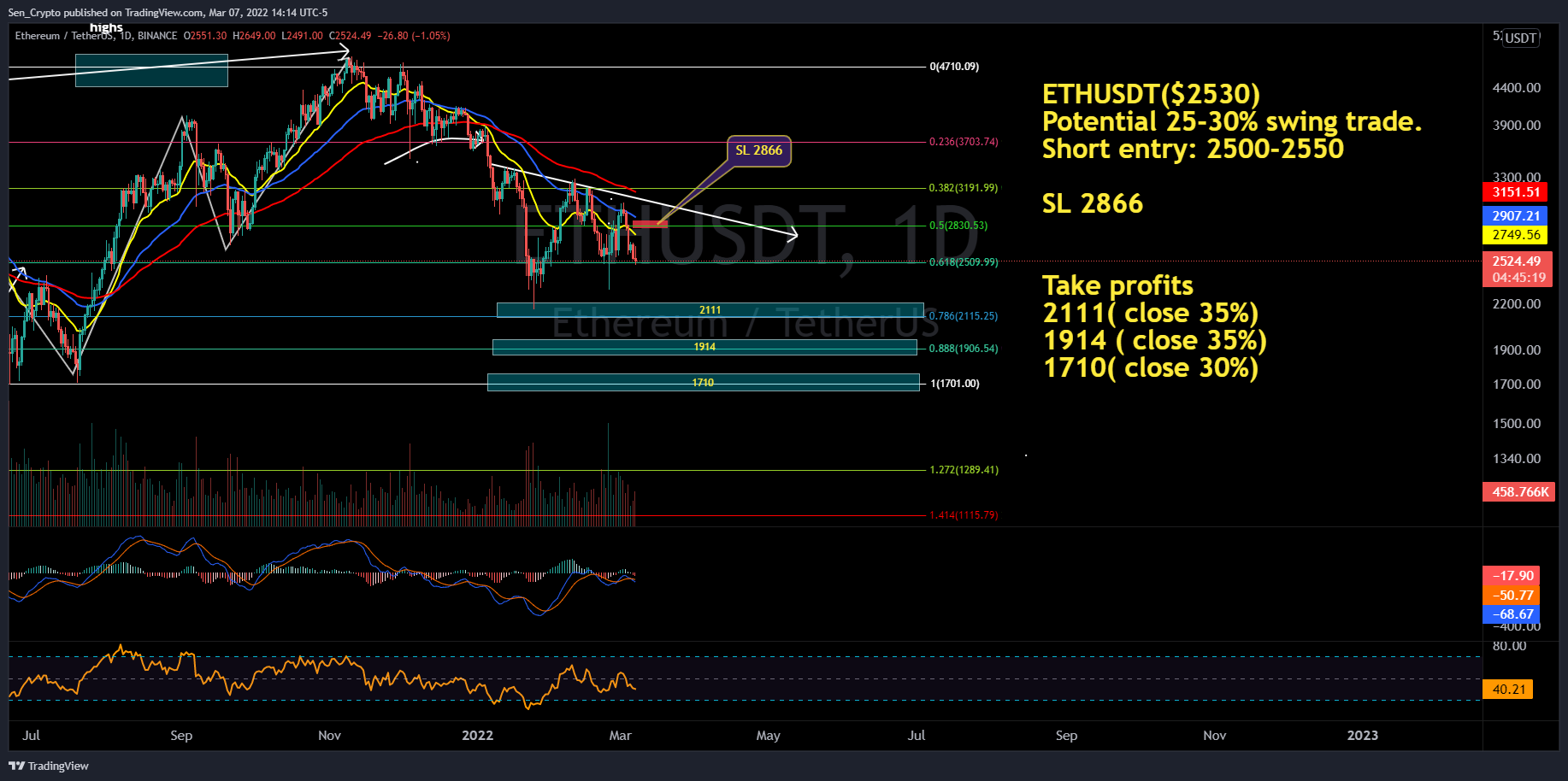
Task: Select the 1710 take-profit zone box
Action: (x=703, y=383)
